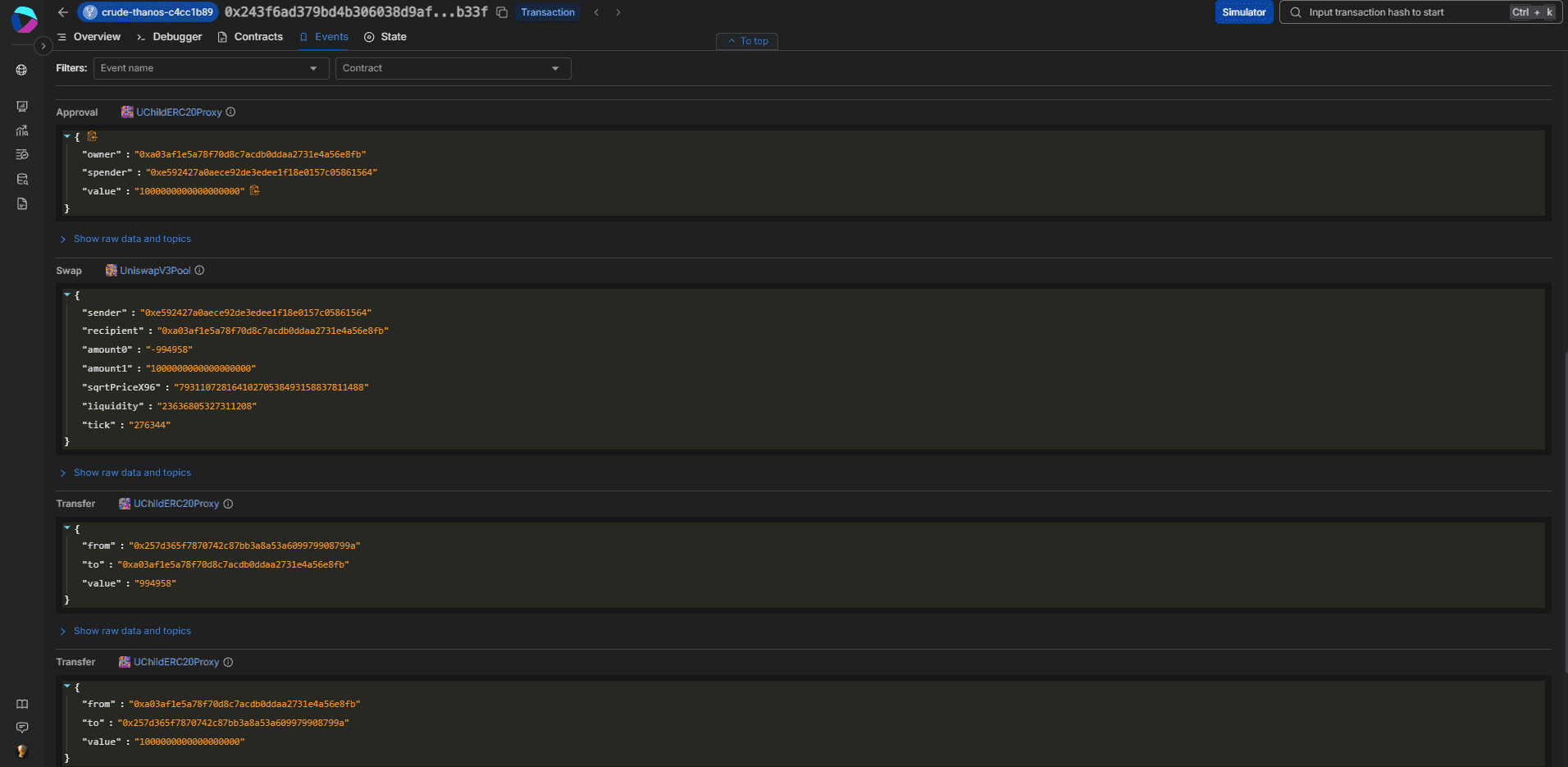Click the transaction hash search field
1568x767 pixels.
click(1404, 12)
